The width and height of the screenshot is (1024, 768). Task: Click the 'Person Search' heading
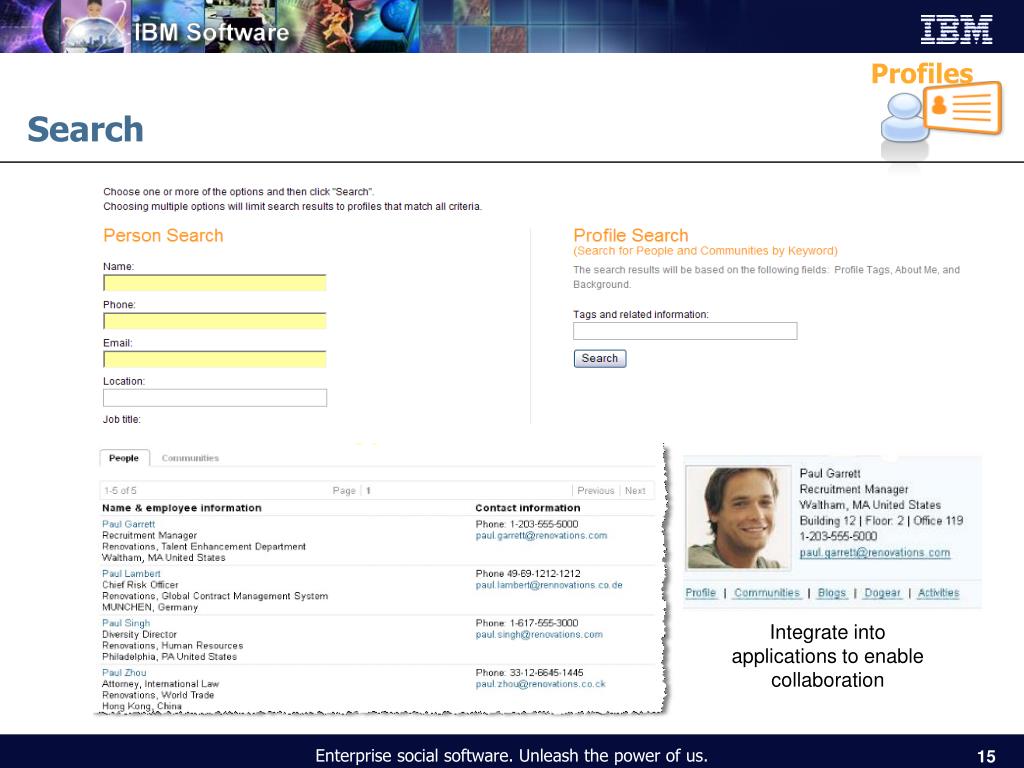163,236
